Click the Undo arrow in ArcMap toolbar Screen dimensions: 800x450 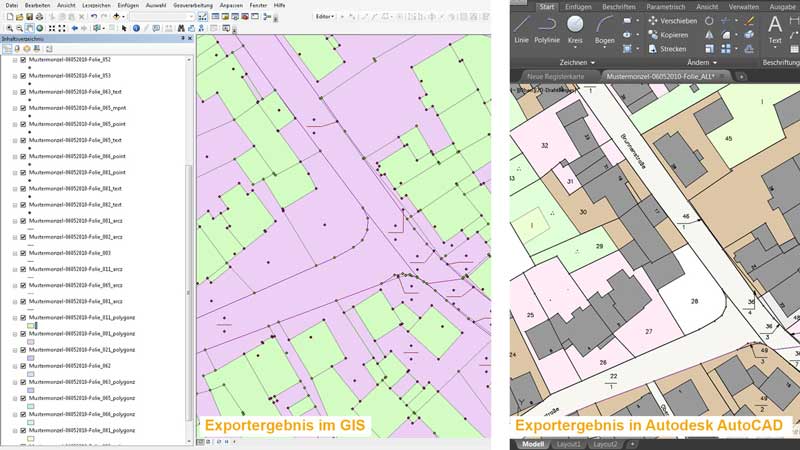[93, 17]
